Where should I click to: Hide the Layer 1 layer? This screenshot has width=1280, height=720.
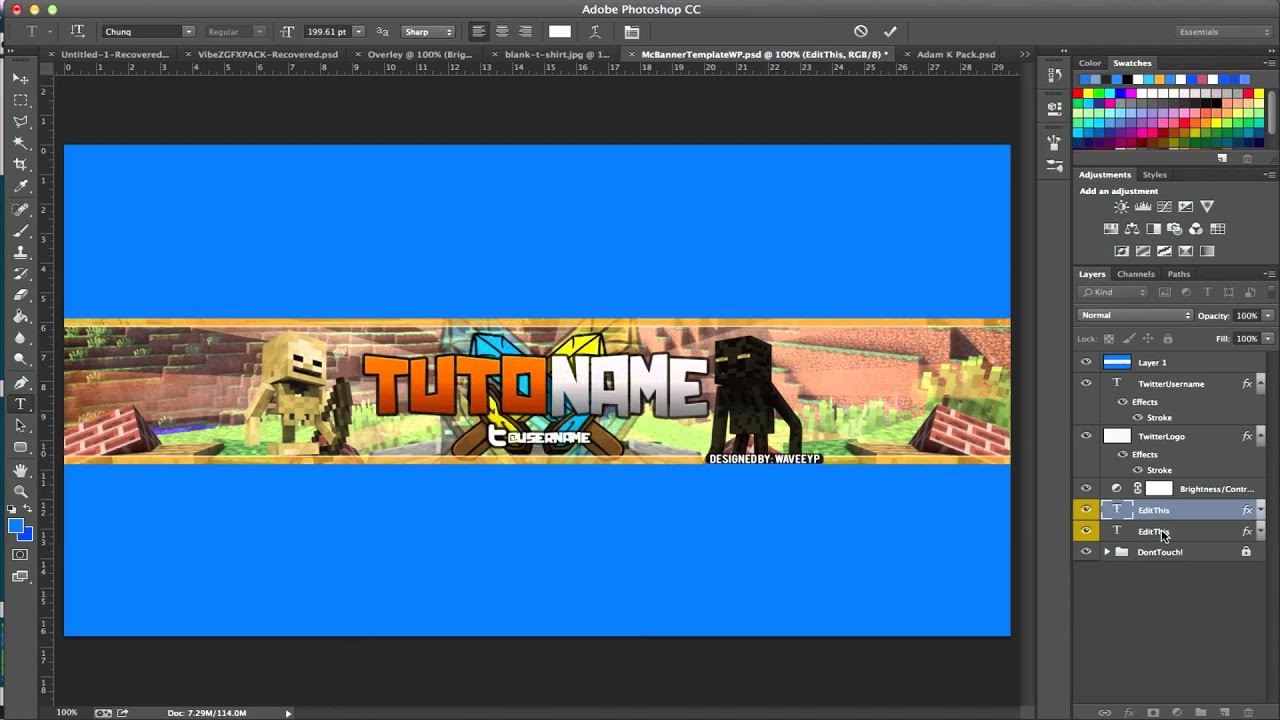coord(1086,362)
